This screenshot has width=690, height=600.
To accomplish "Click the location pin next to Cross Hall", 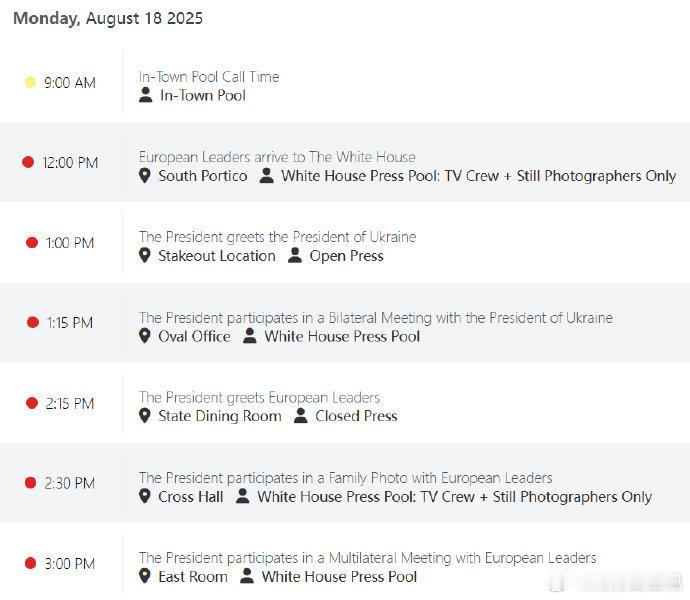I will (144, 496).
